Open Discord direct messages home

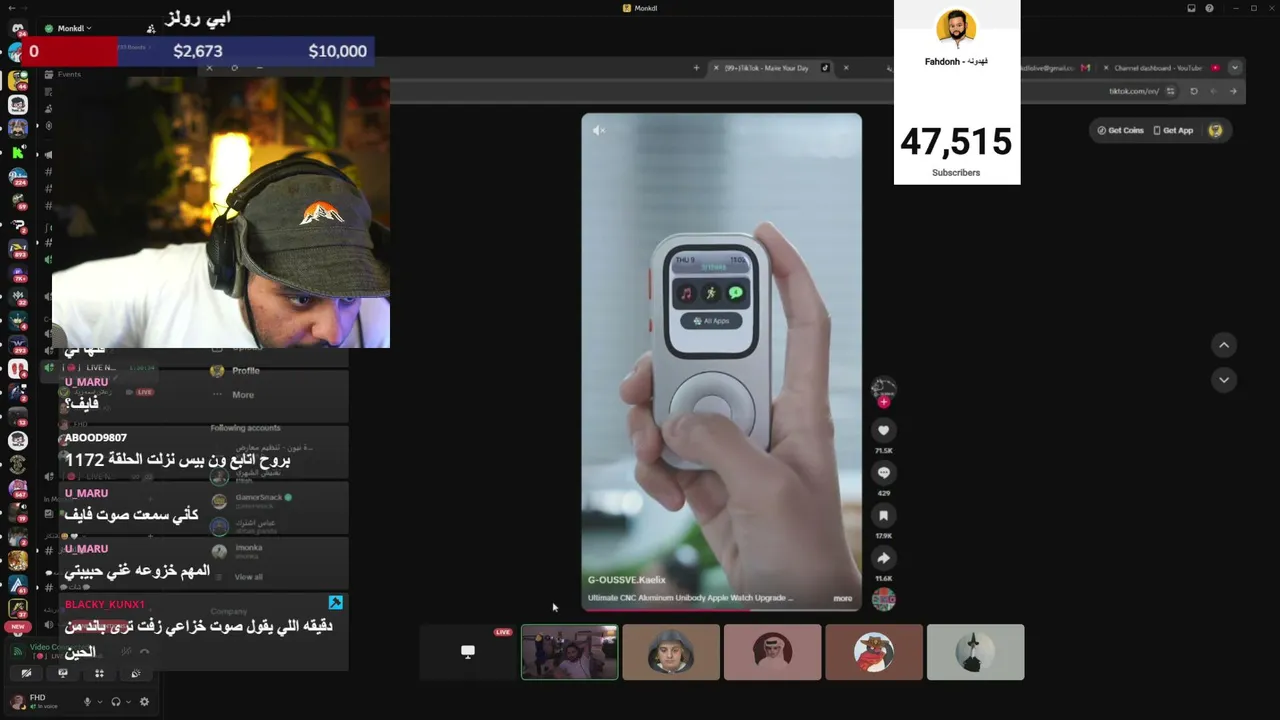[17, 28]
